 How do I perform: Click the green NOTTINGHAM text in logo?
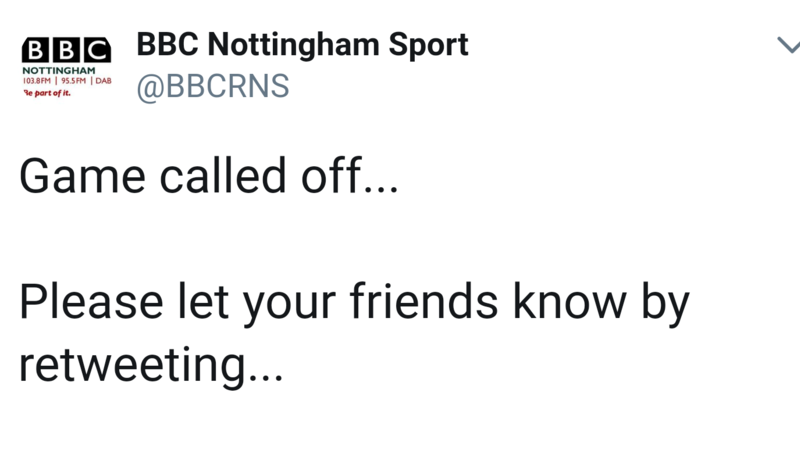[59, 70]
